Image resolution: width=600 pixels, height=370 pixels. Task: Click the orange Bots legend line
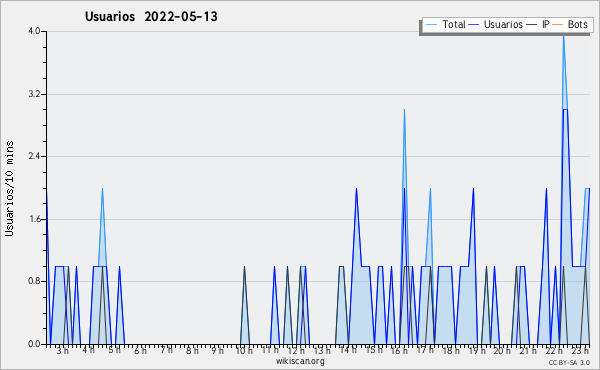tap(558, 24)
